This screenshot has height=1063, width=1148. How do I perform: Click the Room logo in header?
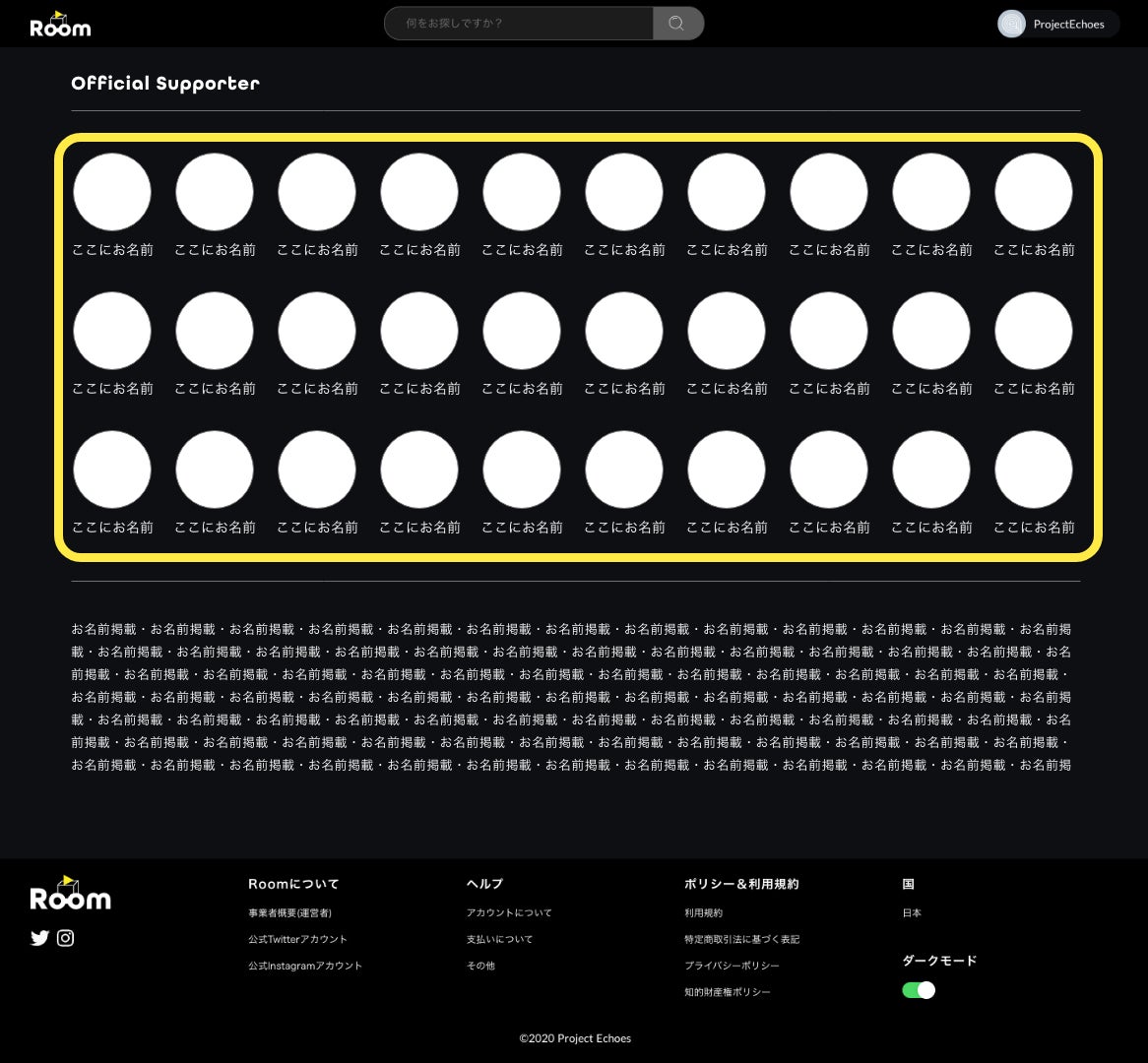click(x=60, y=25)
